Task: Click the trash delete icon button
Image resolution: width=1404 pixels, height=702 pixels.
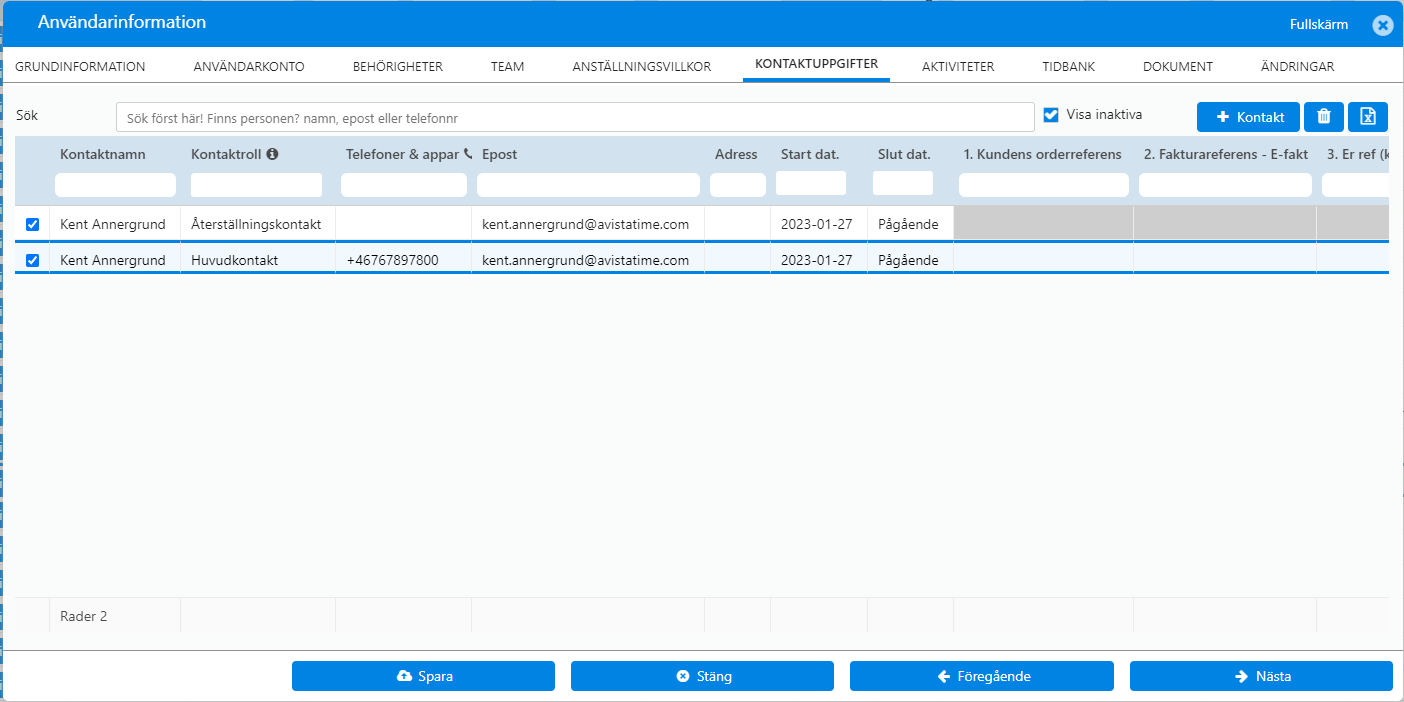Action: tap(1324, 117)
